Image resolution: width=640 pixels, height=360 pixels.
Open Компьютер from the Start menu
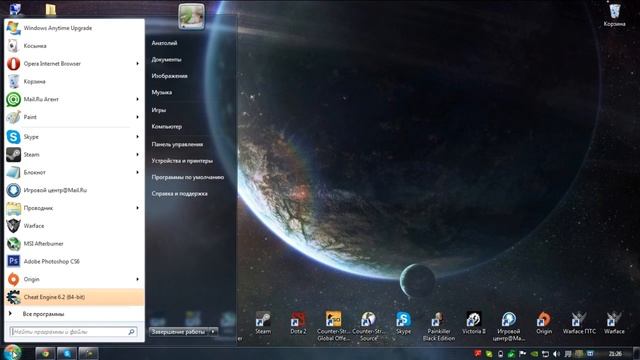(x=167, y=127)
